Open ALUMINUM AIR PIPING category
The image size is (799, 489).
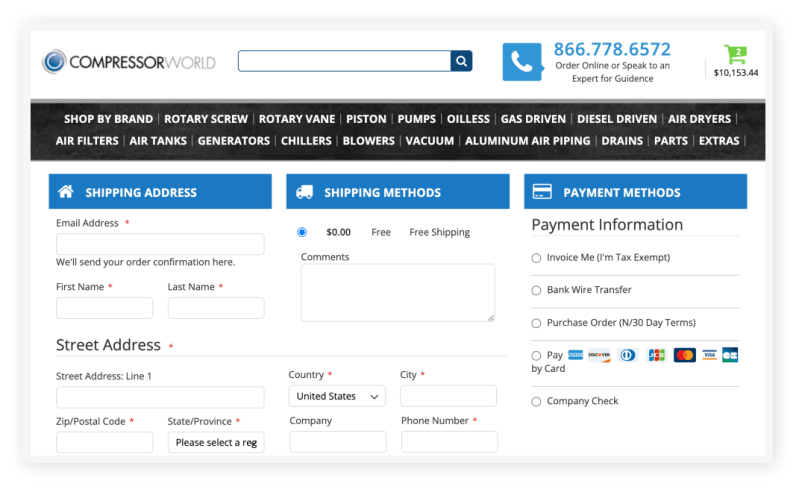(x=527, y=141)
